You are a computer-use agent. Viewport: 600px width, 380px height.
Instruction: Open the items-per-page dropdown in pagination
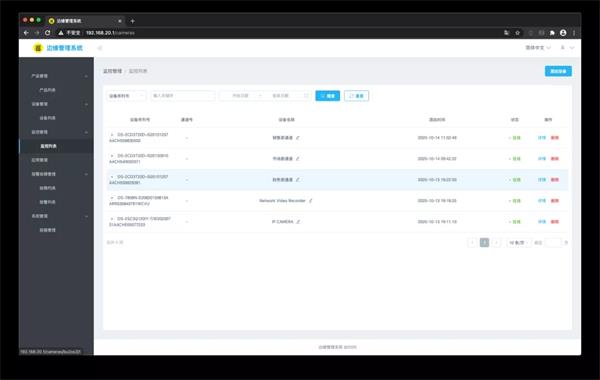518,243
